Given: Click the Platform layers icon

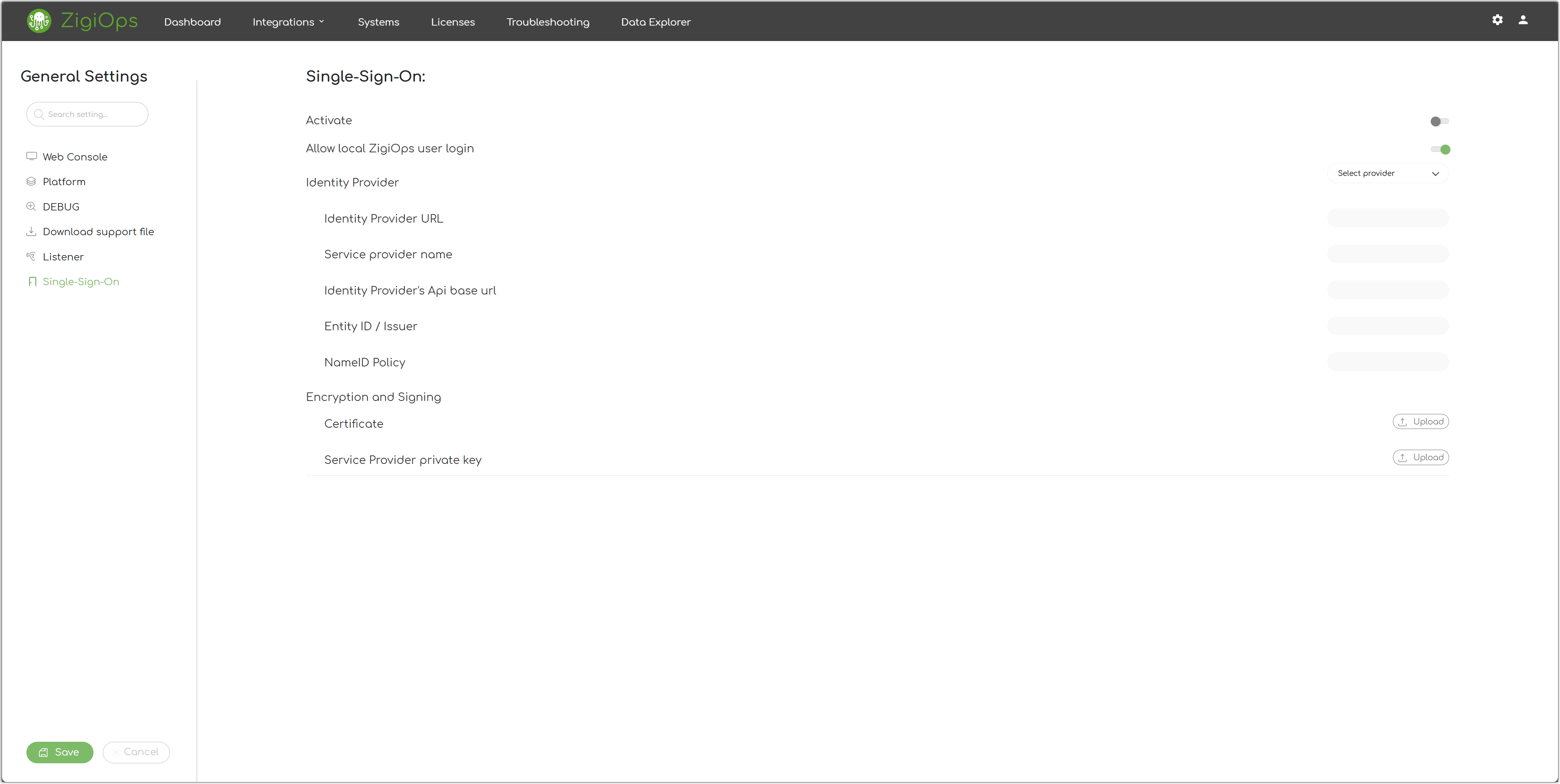Looking at the screenshot, I should click(x=31, y=182).
